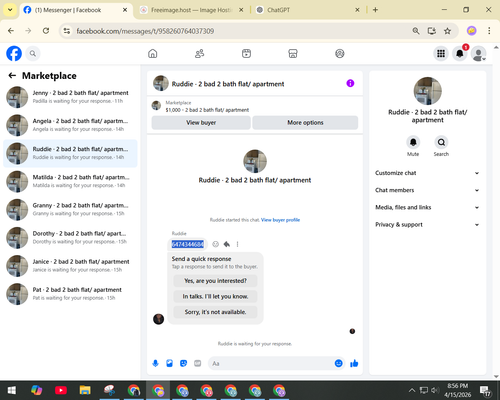Select the Messenger | Facebook tab
500x400 pixels.
(x=76, y=10)
